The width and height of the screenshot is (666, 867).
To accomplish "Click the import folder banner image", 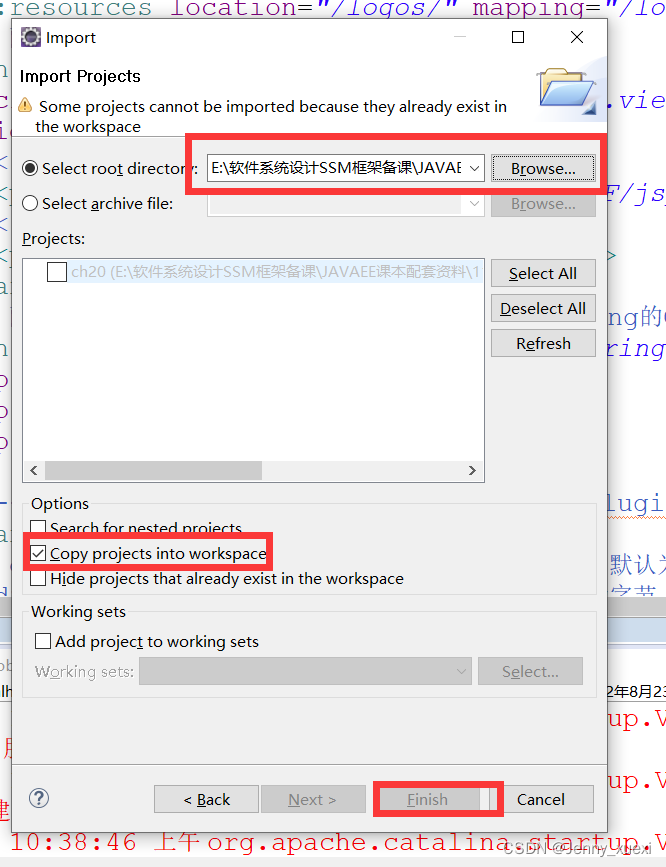I will (x=569, y=91).
